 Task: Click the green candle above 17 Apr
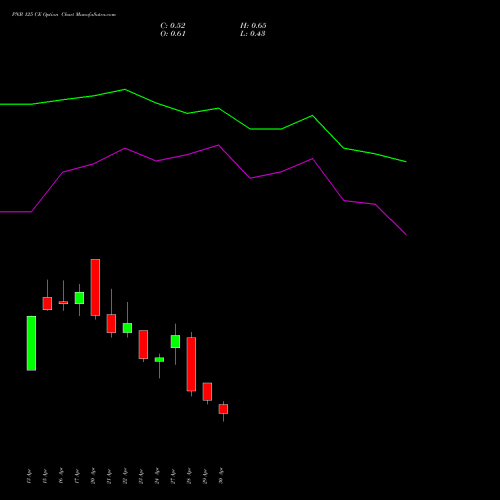click(x=79, y=298)
